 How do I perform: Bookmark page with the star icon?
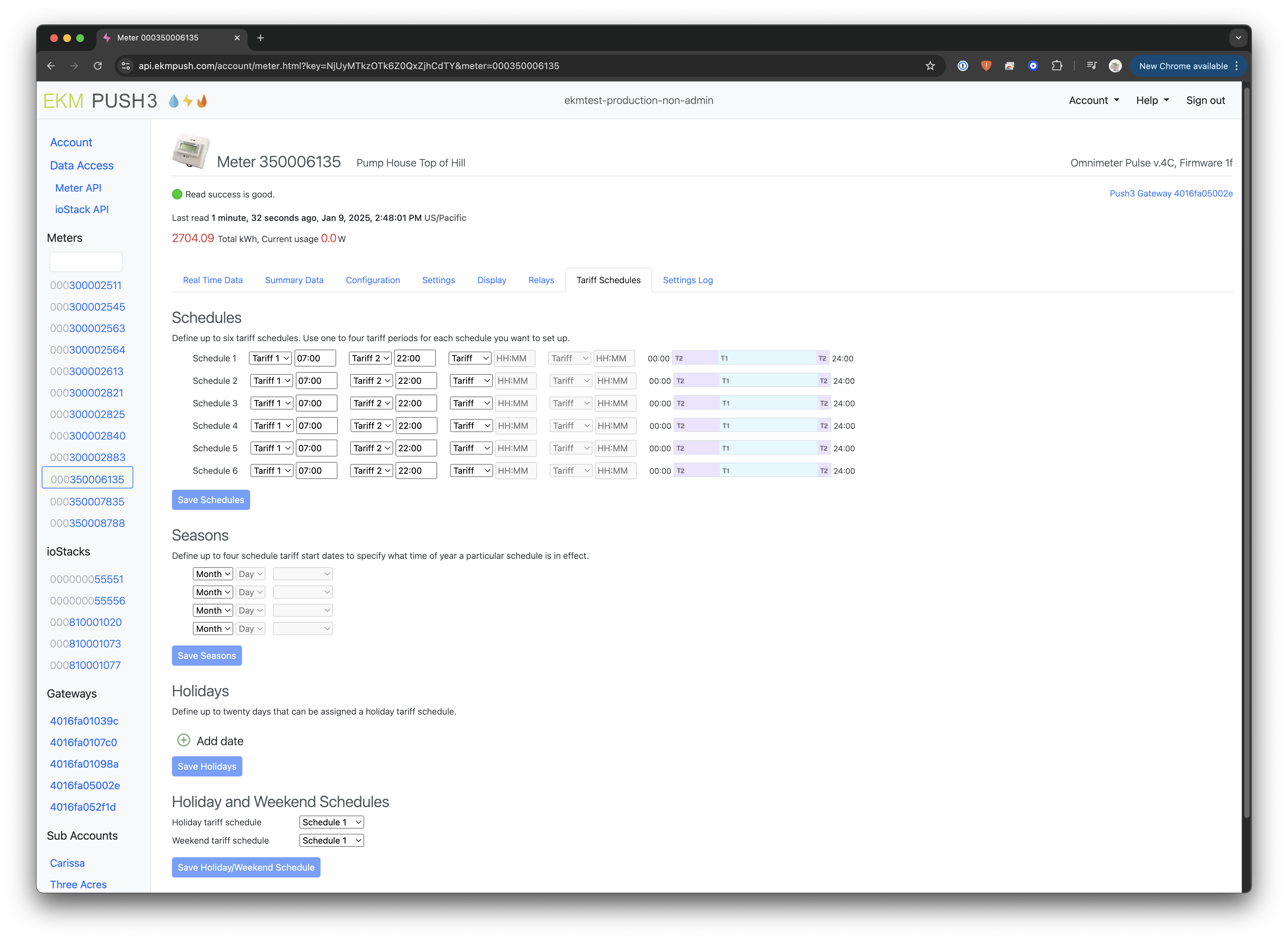930,66
